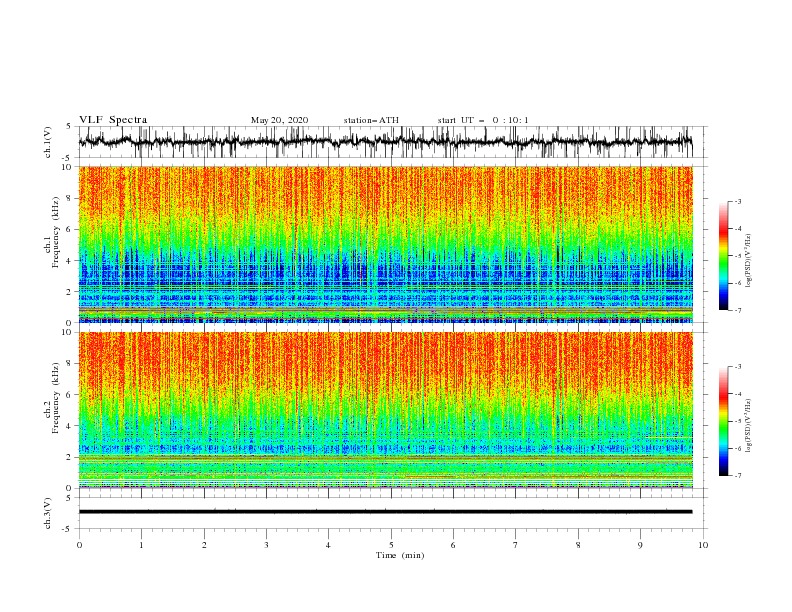Viewport: 792px width, 612px height.
Task: Click the "VLF Spectra" title text
Action: coord(113,120)
